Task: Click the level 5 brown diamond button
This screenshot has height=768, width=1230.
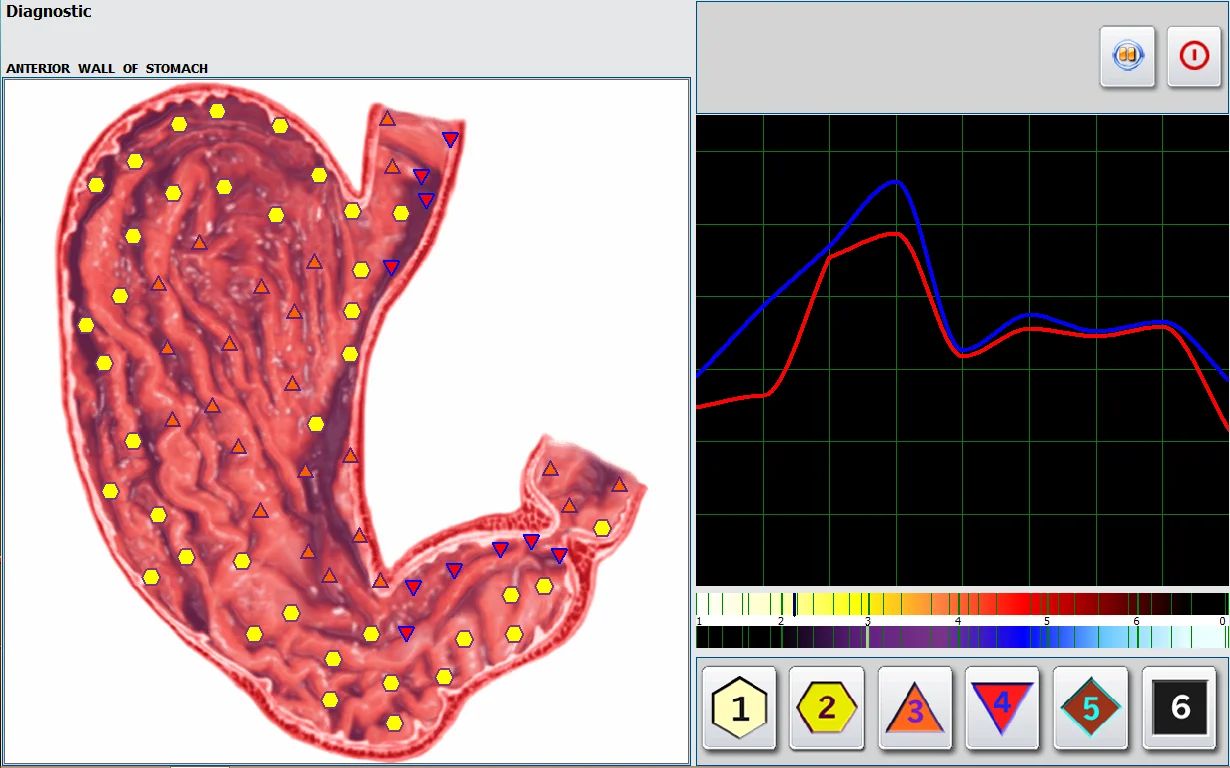Action: tap(1091, 709)
